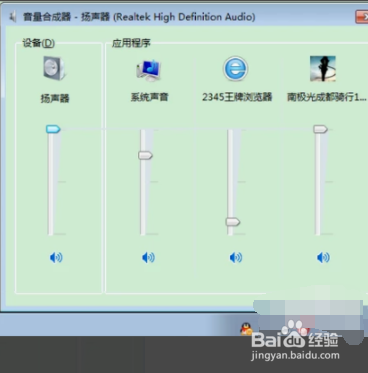Click the 扬声器 volume slider handle

coord(53,129)
